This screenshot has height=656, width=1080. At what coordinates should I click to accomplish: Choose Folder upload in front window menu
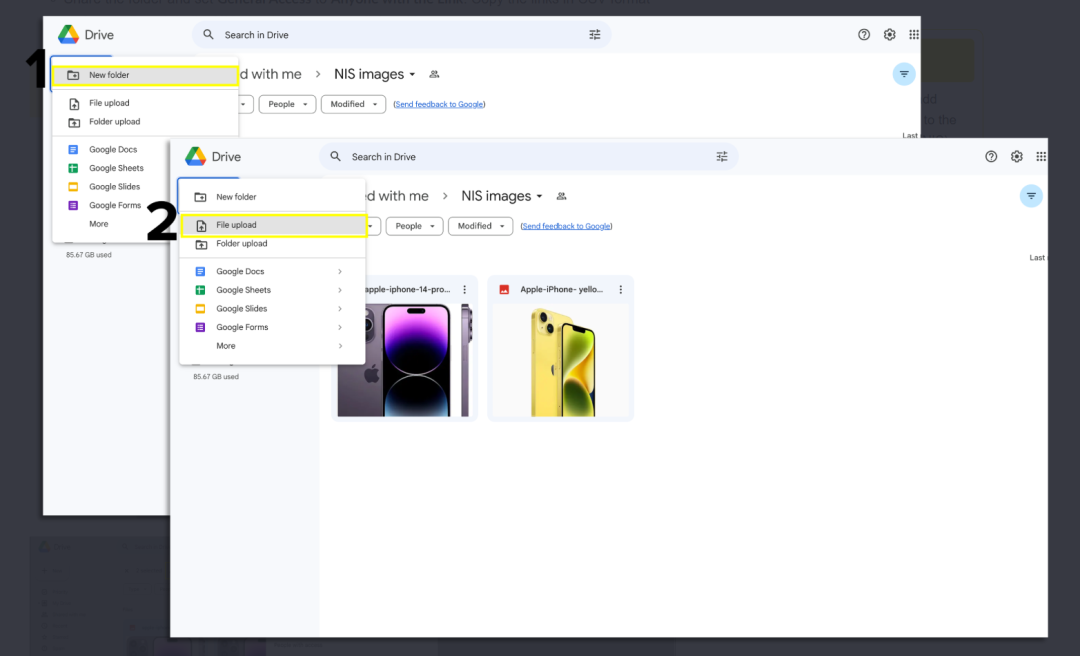[273, 244]
